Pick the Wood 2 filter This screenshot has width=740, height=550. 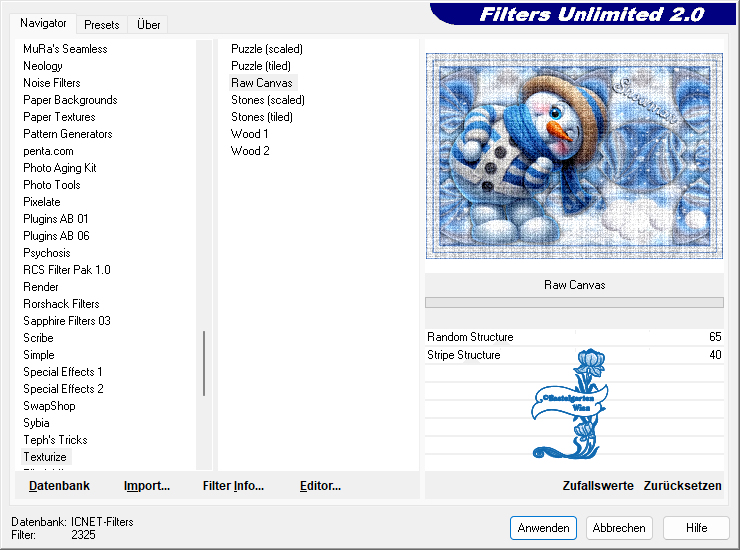coord(250,151)
